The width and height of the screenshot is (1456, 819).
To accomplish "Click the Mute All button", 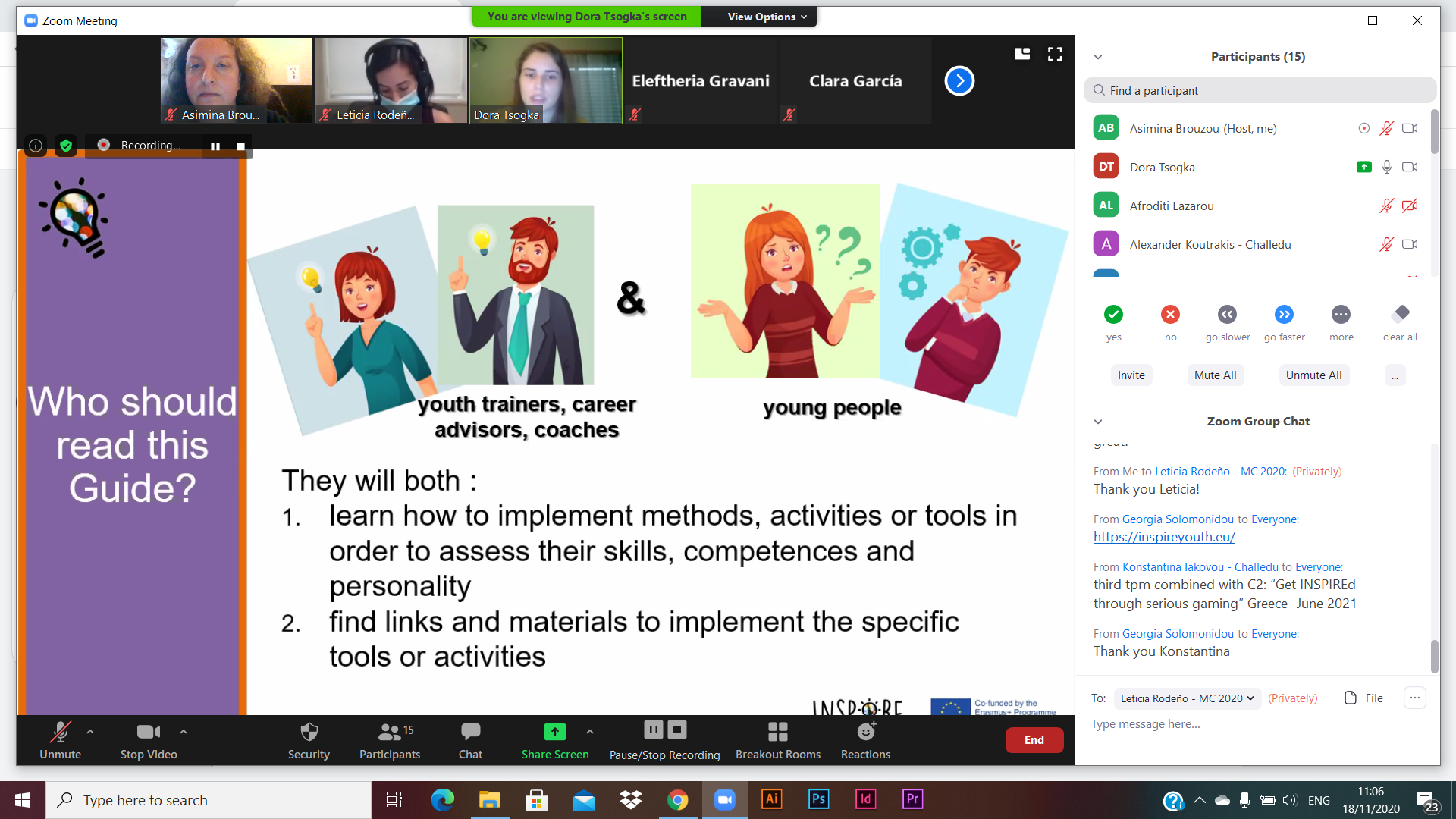I will tap(1215, 375).
